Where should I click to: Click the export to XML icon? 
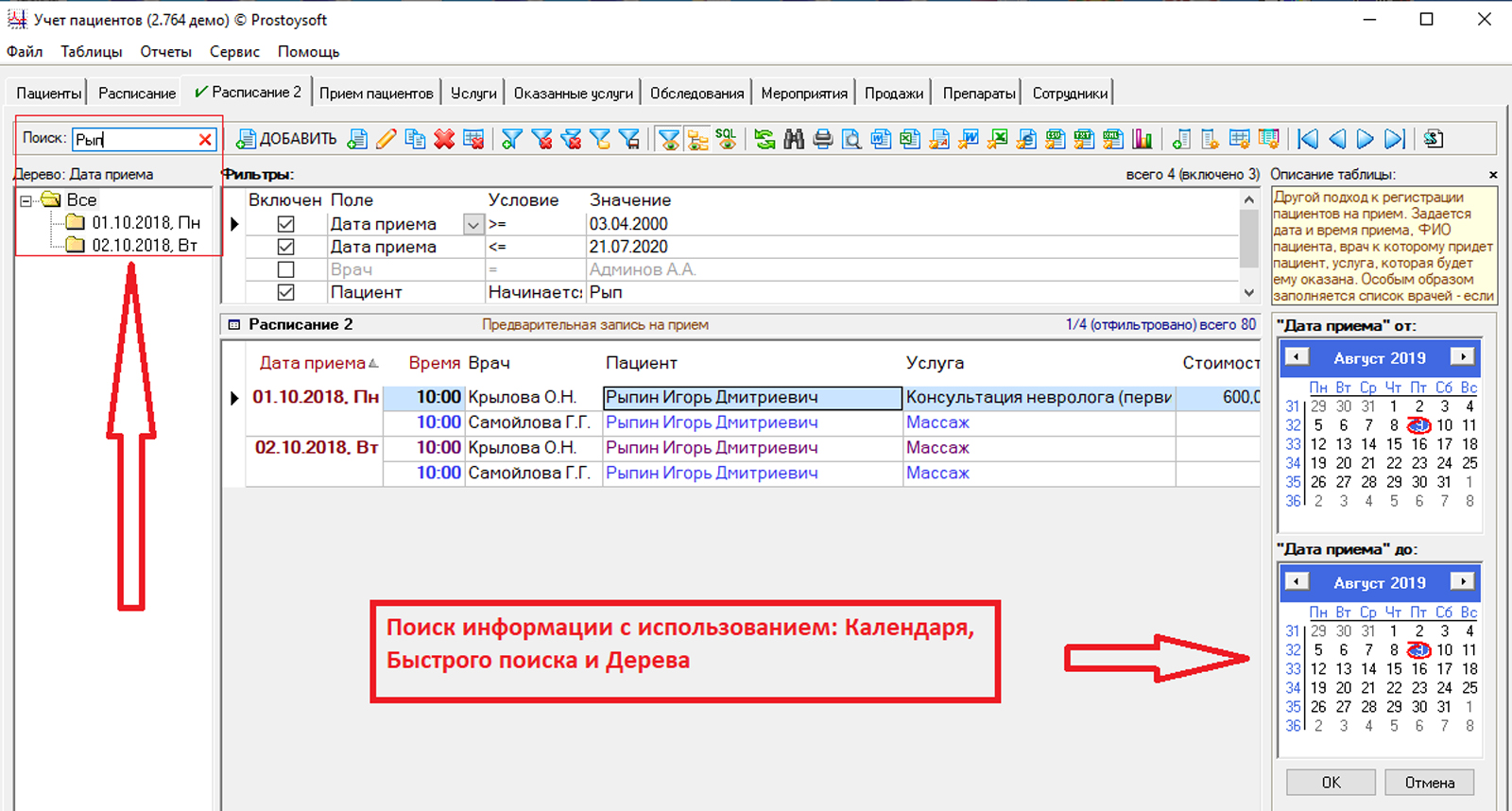[x=1113, y=139]
